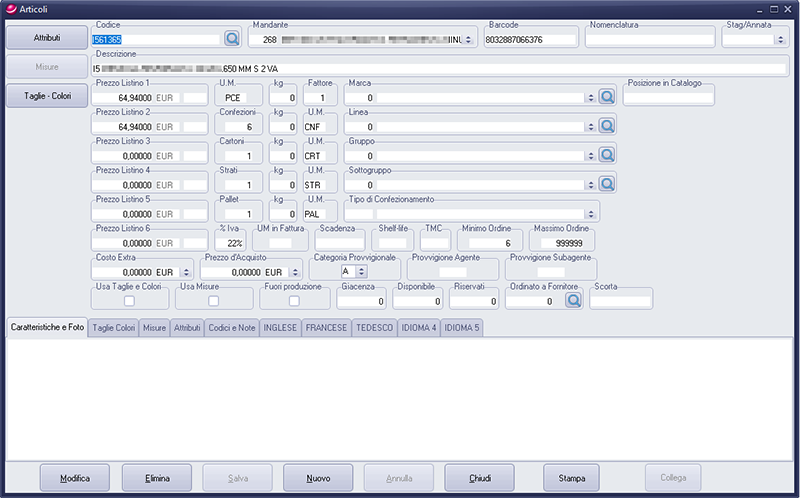Change Categoria Provvigionale spinner value
Viewport: 800px width, 498px height.
[x=361, y=272]
